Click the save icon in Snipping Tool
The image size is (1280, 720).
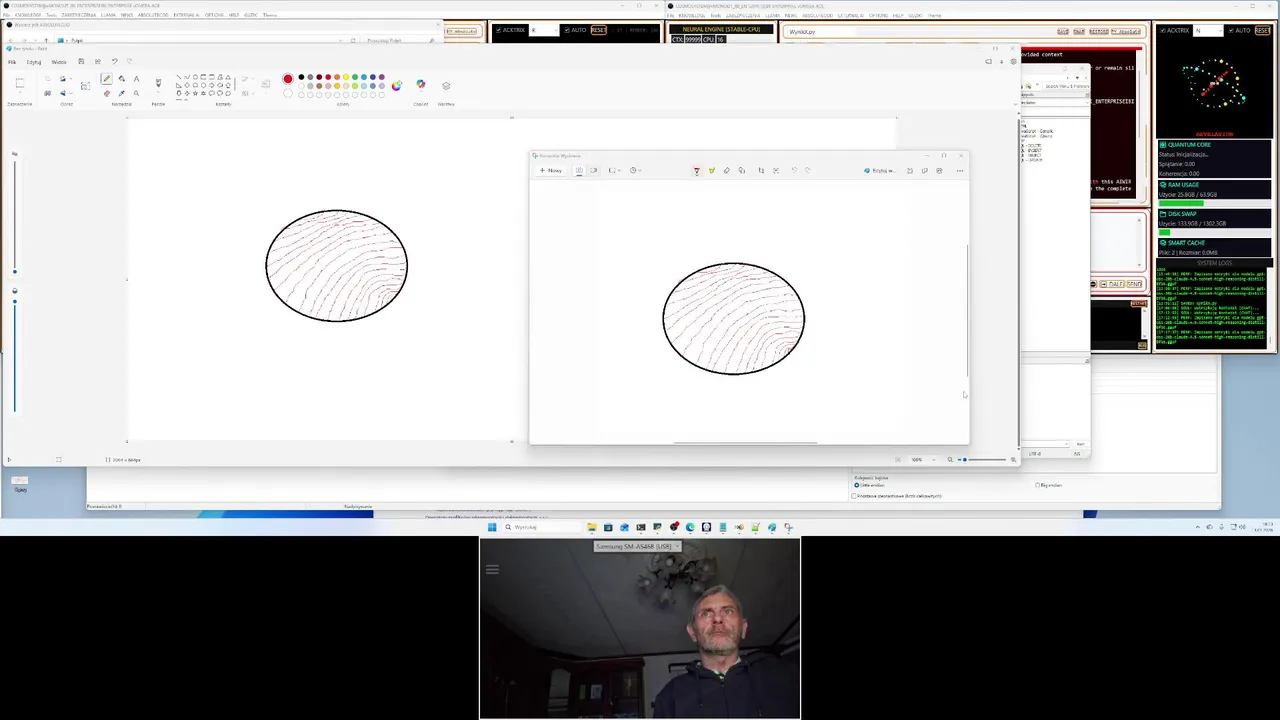(x=910, y=171)
